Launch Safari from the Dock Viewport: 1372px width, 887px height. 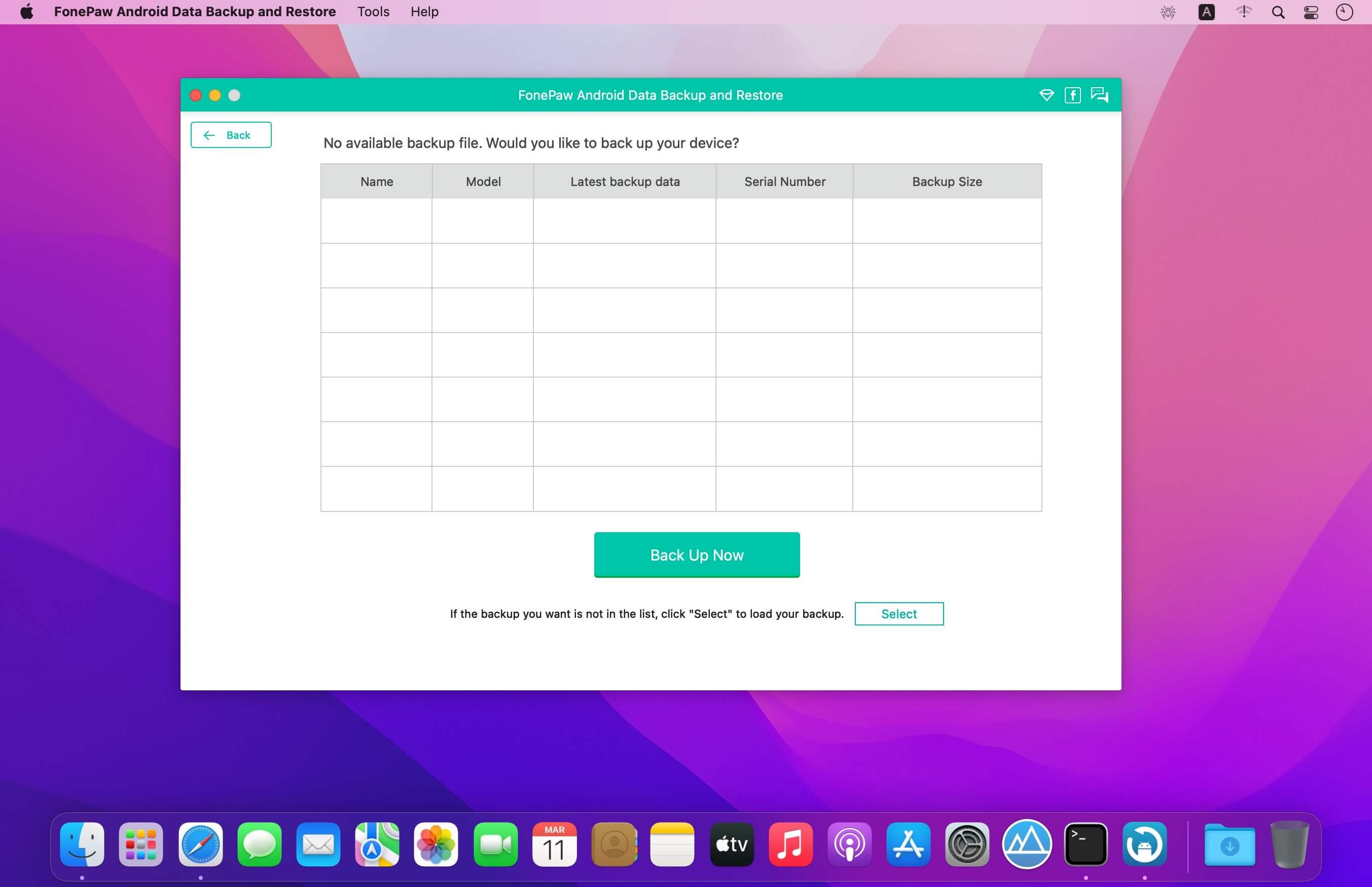point(200,844)
